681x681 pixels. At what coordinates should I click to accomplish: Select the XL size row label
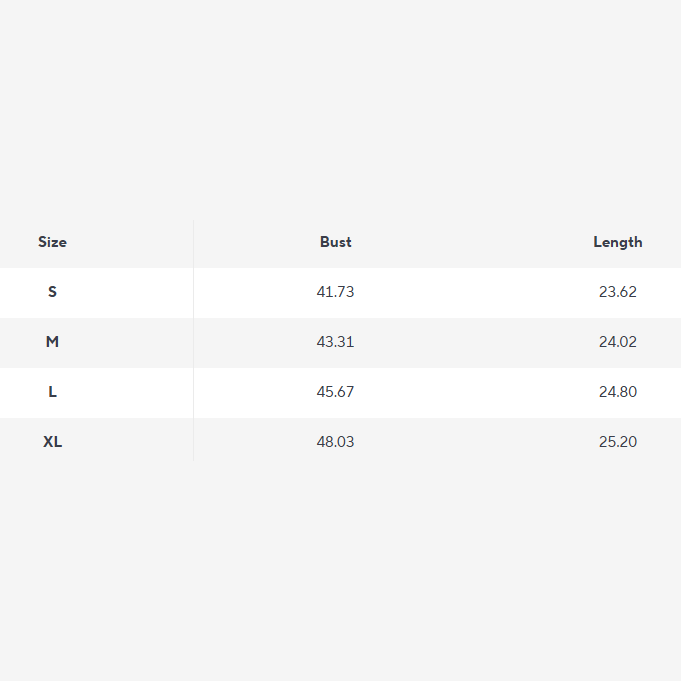[x=52, y=442]
